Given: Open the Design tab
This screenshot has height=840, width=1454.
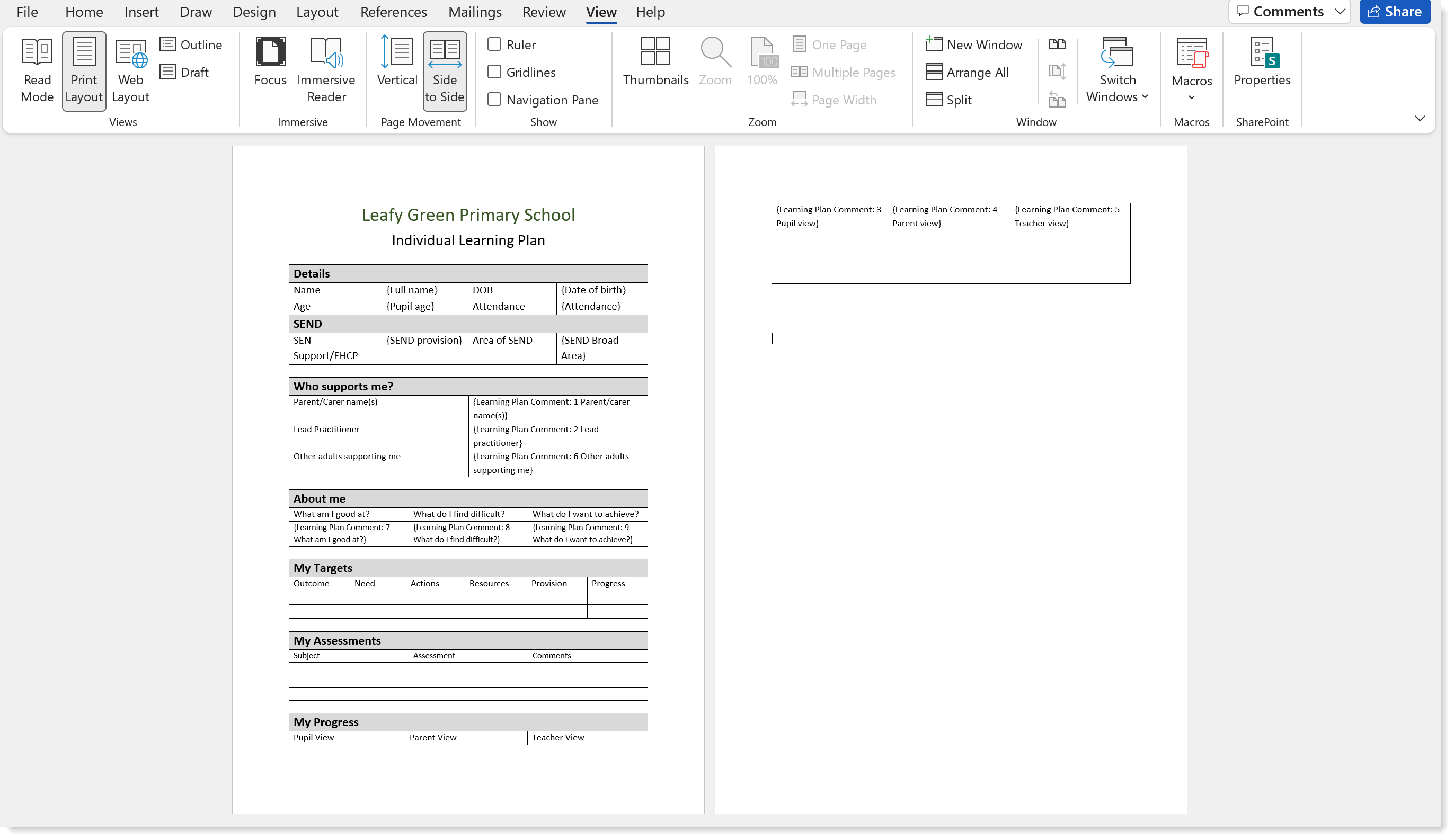Looking at the screenshot, I should [254, 12].
